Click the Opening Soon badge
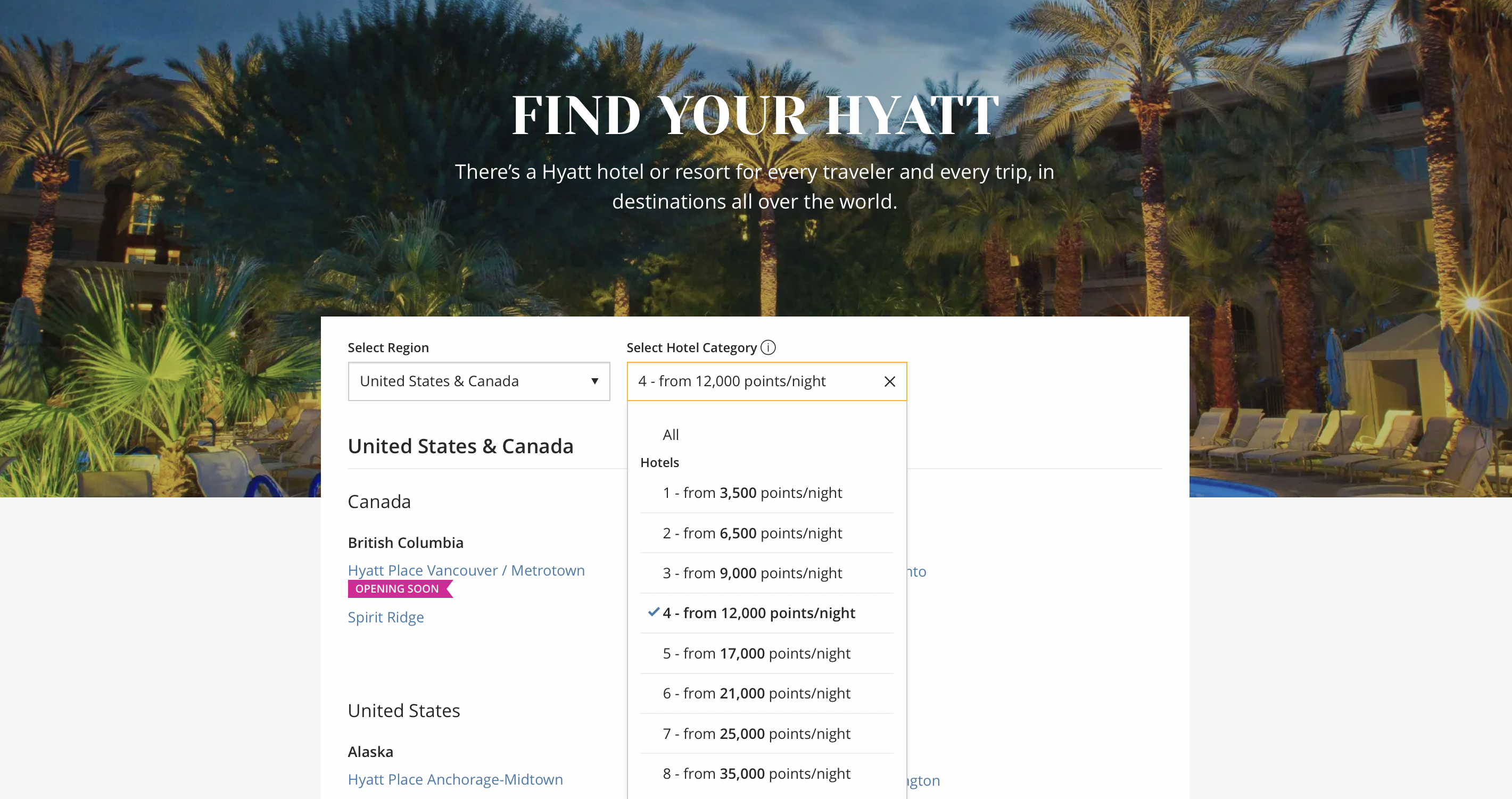Screen dimensions: 1512x799 398,588
